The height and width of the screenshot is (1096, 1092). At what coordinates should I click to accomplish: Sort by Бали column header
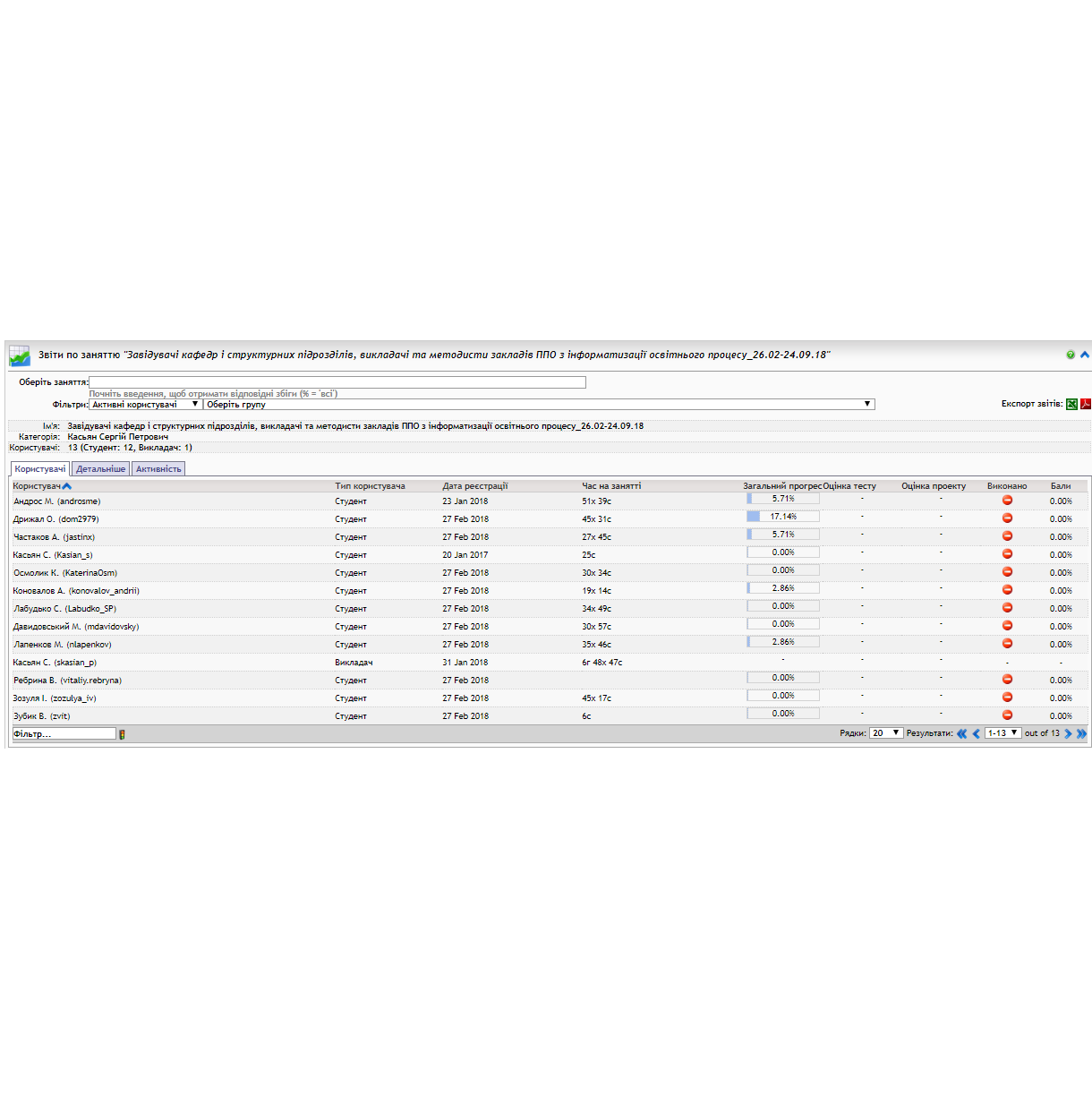coord(1061,486)
